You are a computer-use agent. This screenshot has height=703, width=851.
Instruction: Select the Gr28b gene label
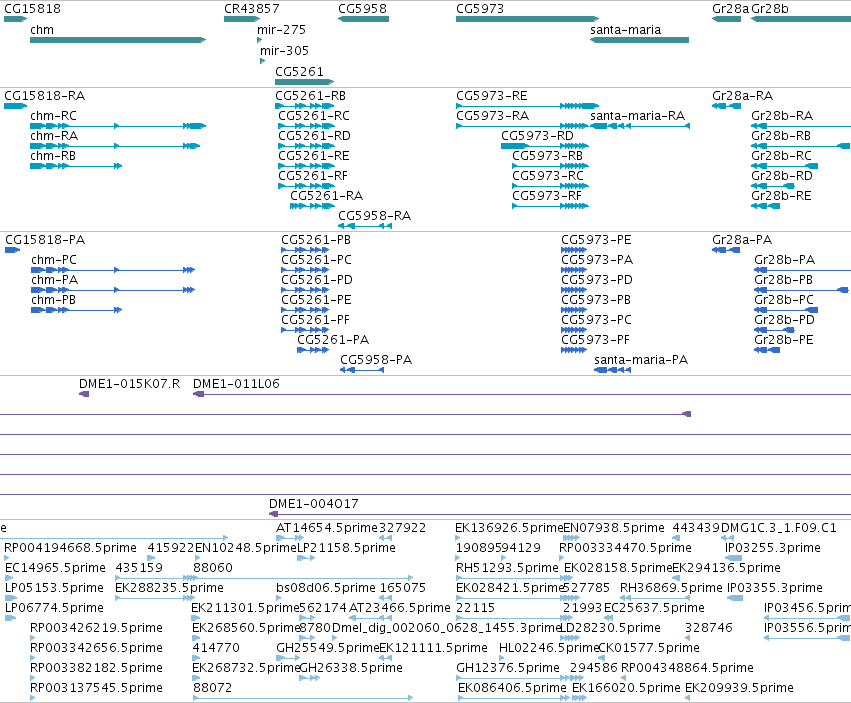click(x=770, y=9)
